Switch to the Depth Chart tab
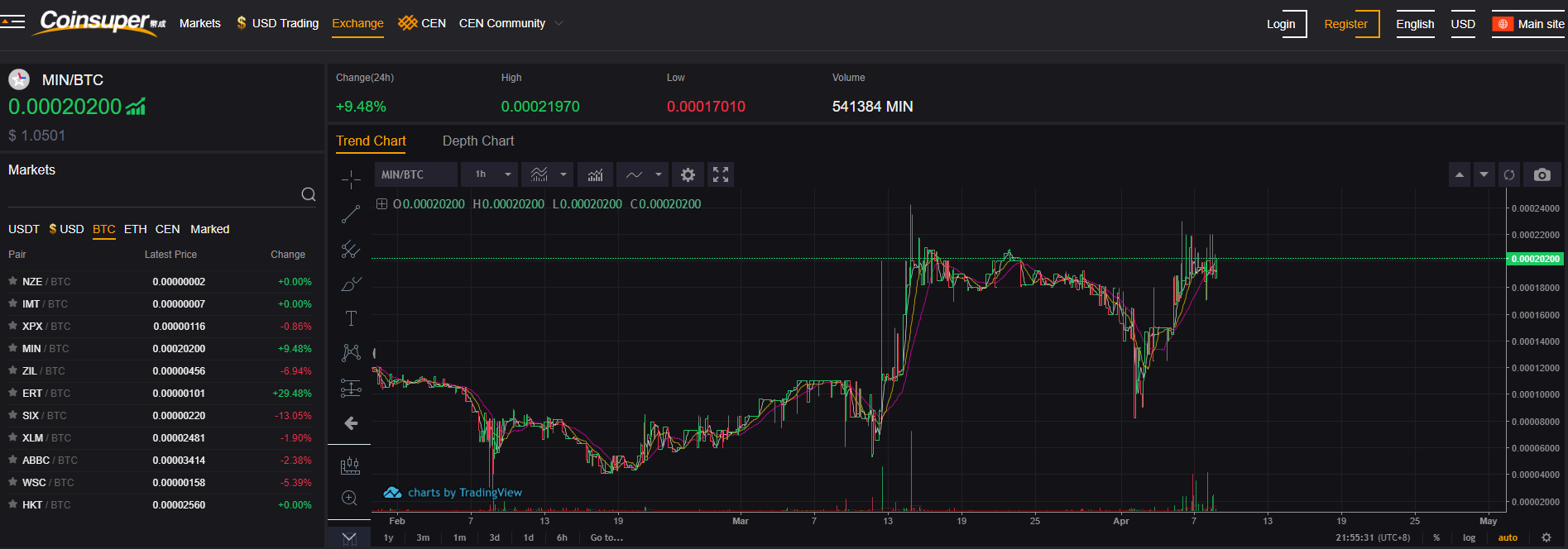The image size is (1568, 549). pyautogui.click(x=478, y=141)
